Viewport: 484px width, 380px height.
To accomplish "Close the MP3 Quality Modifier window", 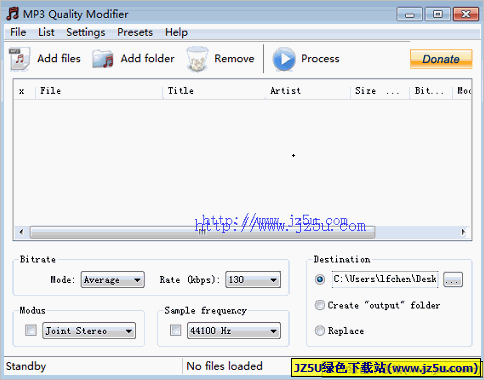I will [x=466, y=15].
